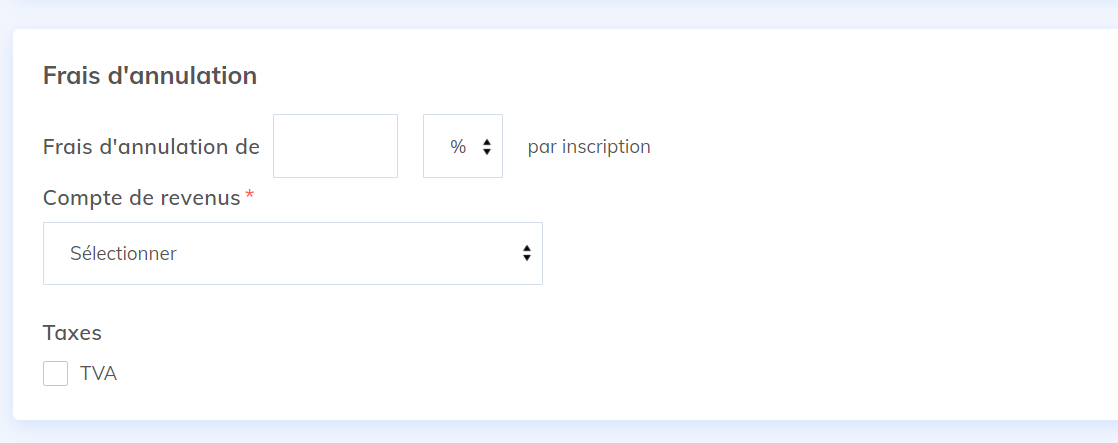Enable the TVA tax checkbox

coord(56,374)
